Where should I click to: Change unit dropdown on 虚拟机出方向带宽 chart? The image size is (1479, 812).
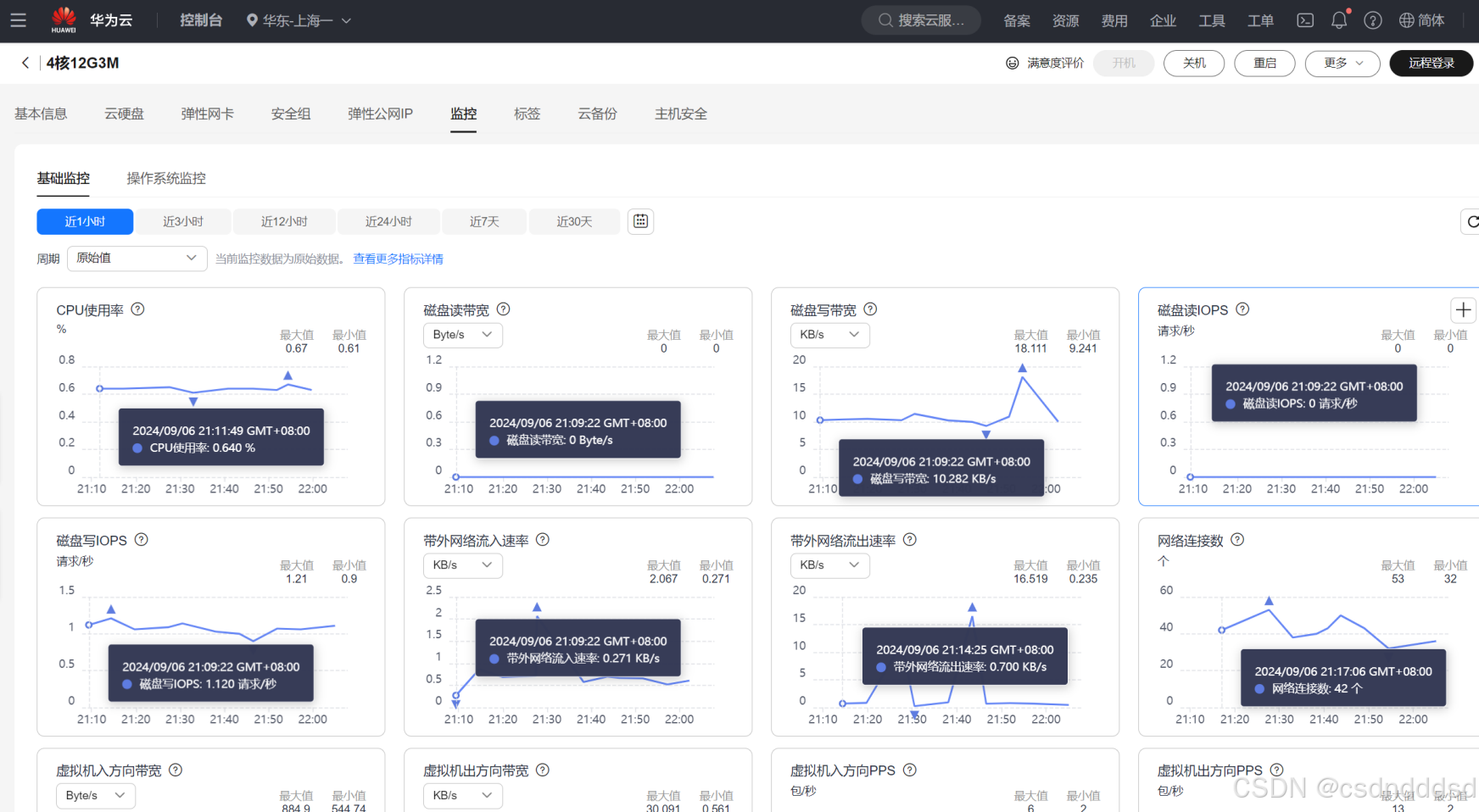[463, 796]
